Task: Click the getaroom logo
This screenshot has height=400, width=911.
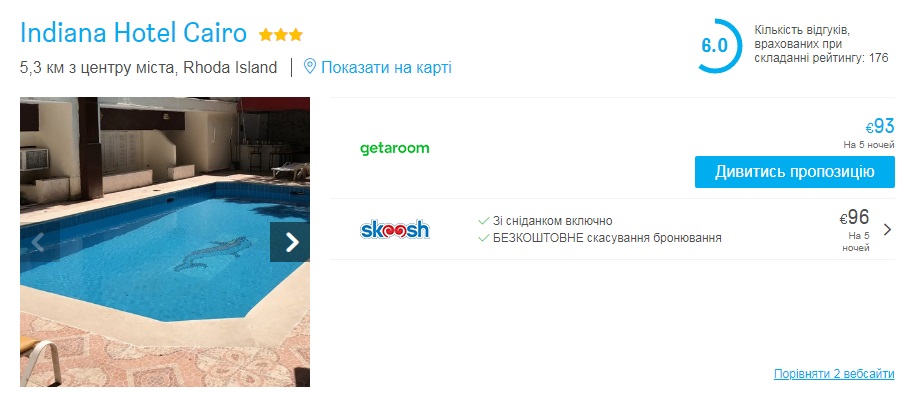Action: (x=394, y=148)
